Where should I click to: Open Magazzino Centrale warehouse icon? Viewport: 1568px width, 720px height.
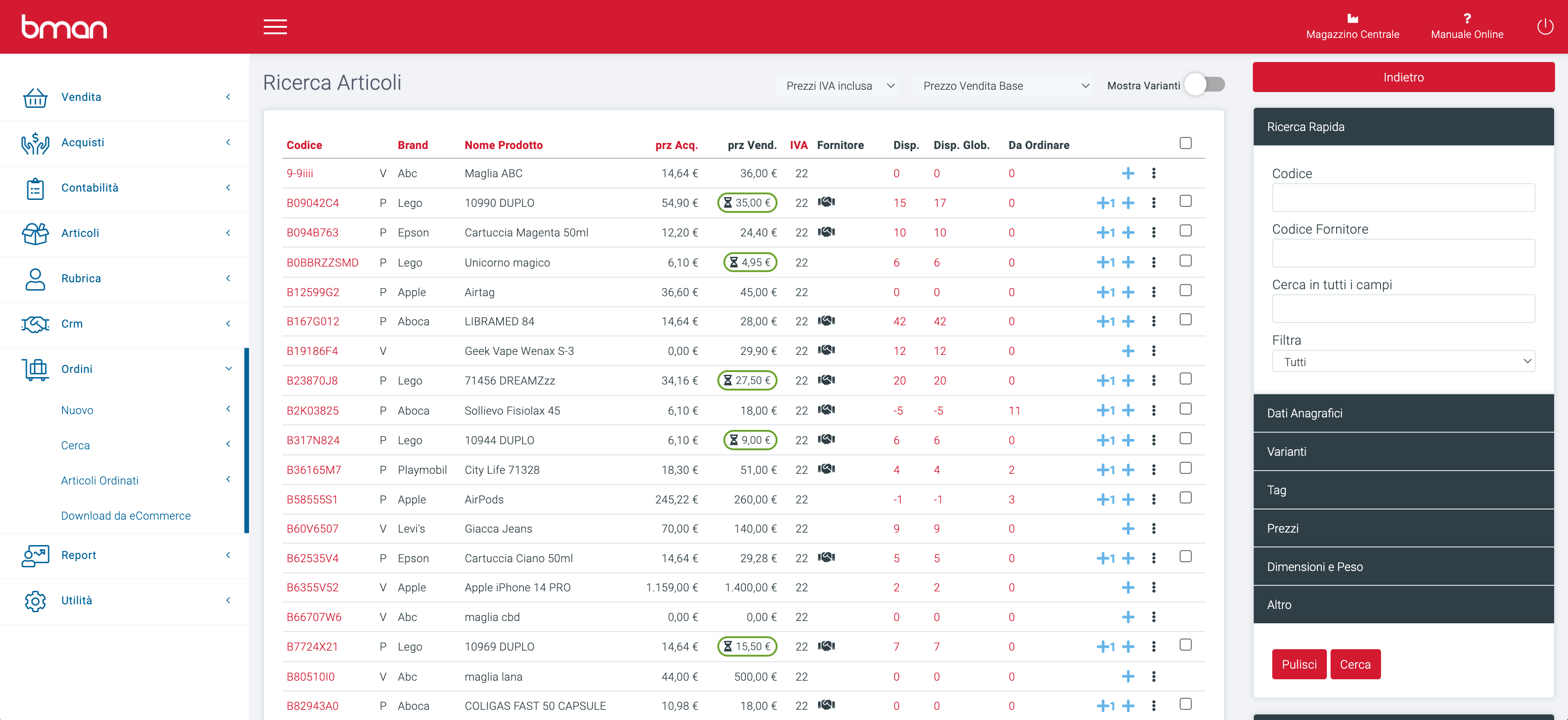click(x=1352, y=18)
